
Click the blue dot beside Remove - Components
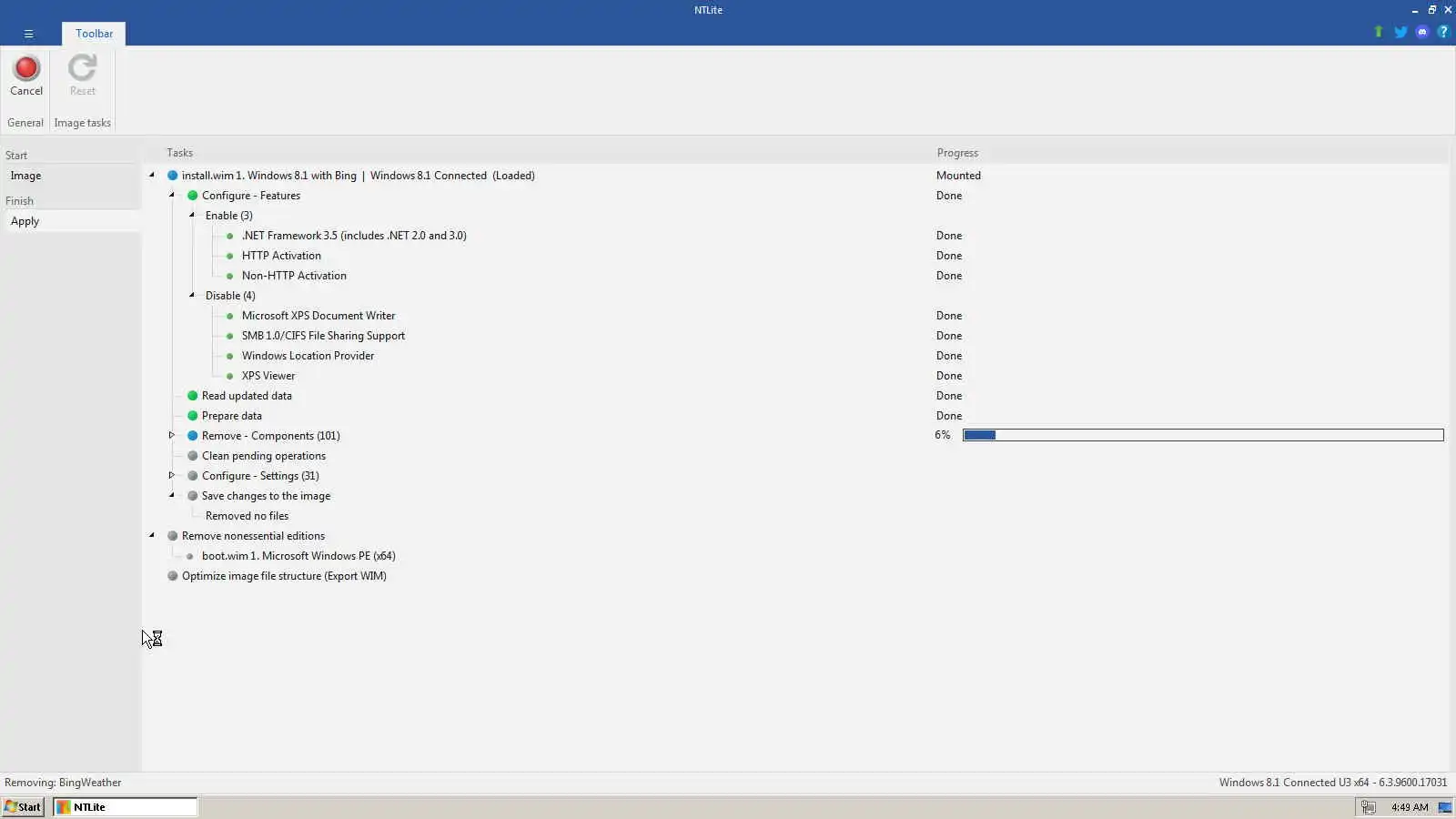tap(192, 436)
